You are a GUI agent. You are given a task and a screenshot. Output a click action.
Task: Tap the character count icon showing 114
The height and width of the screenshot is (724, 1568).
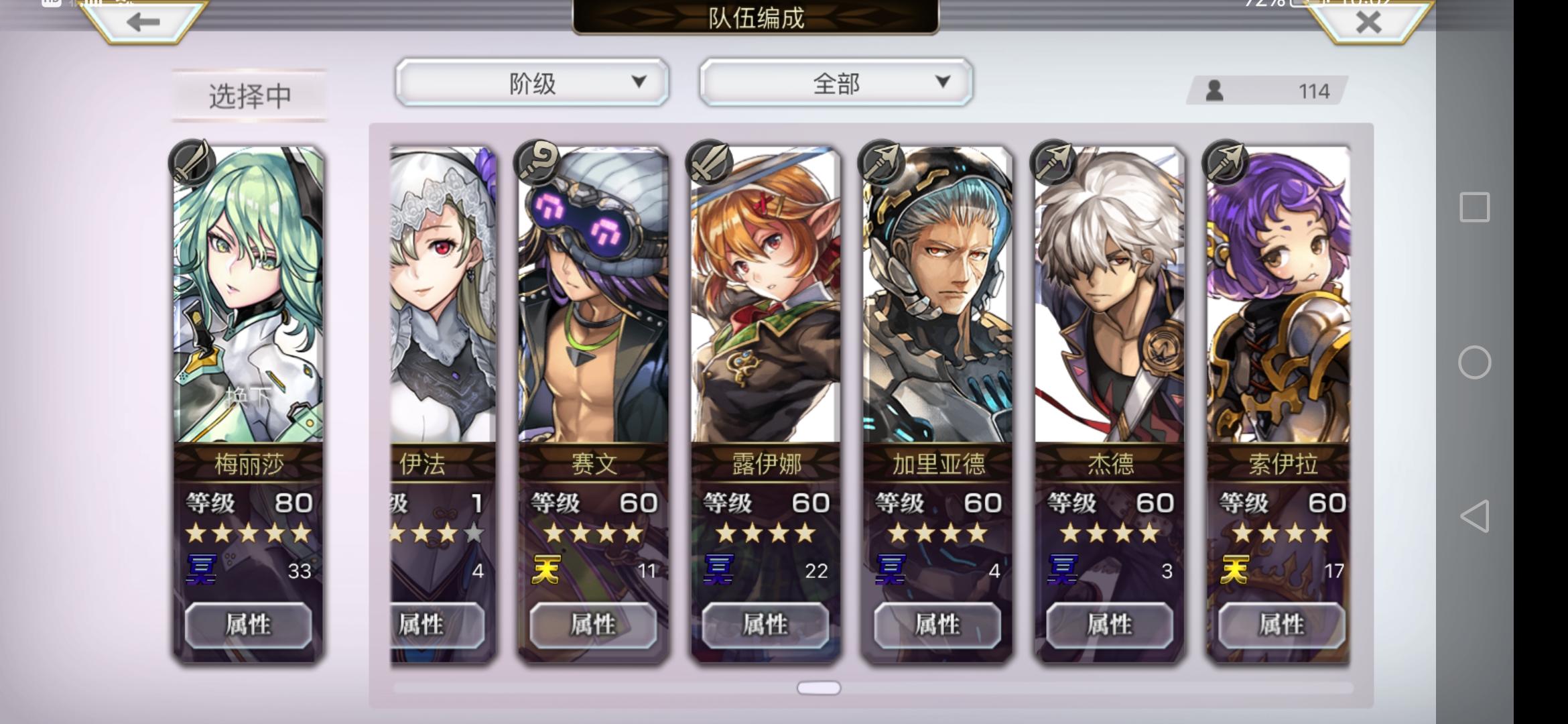pos(1215,90)
